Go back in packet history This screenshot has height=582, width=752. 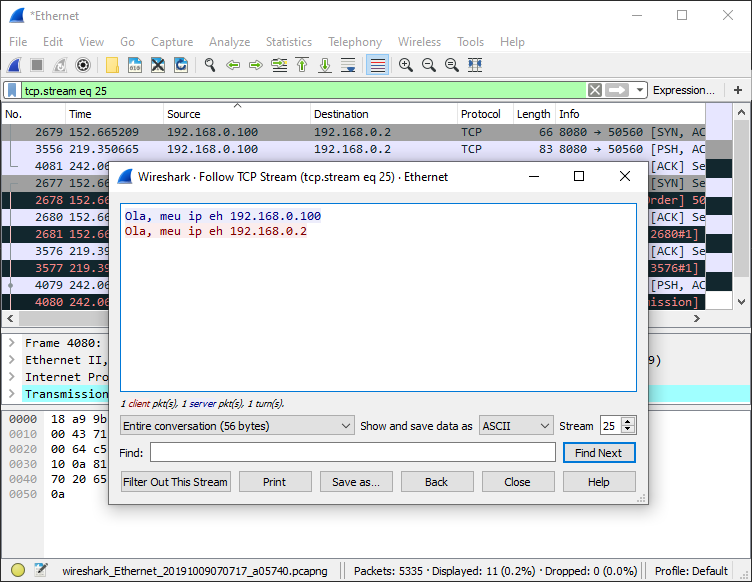pyautogui.click(x=233, y=65)
